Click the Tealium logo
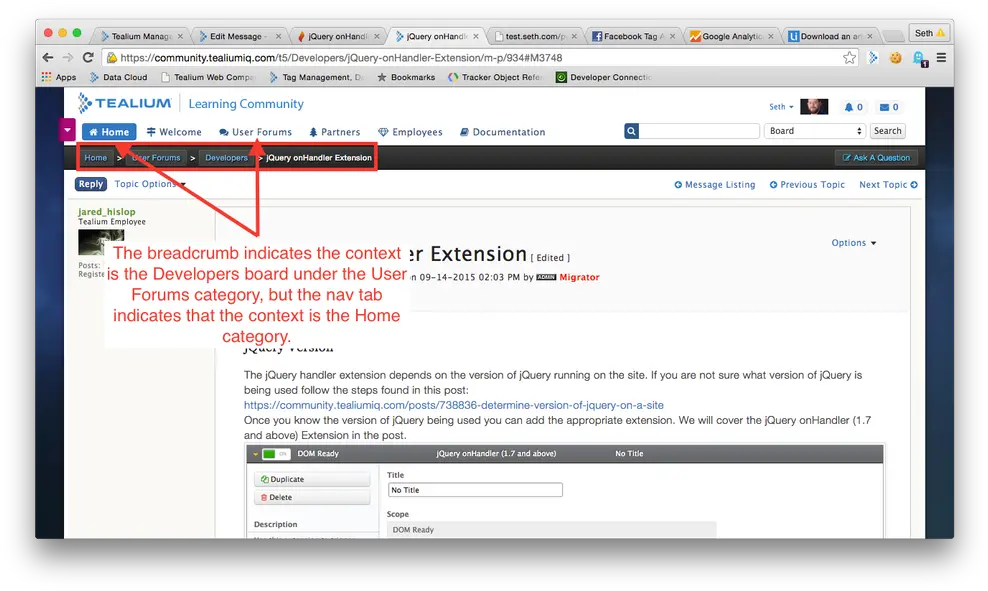Viewport: 988px width, 591px height. (x=124, y=103)
